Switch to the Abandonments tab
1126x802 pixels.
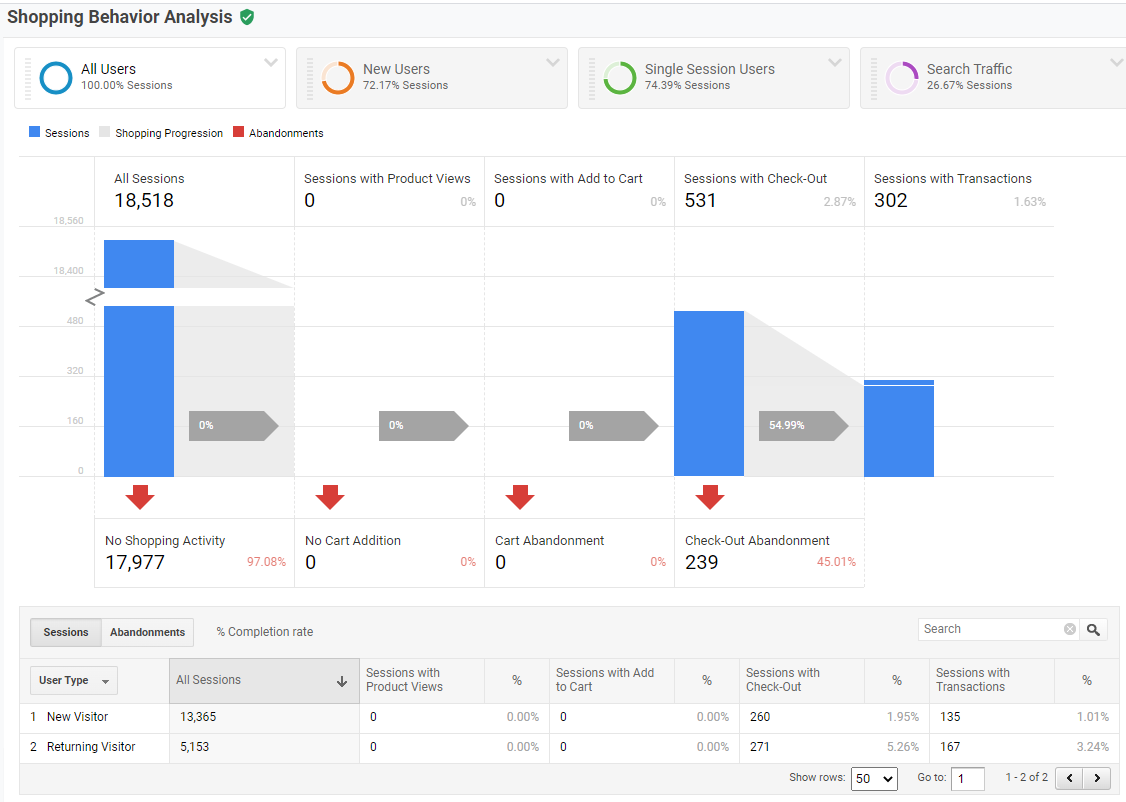coord(146,632)
